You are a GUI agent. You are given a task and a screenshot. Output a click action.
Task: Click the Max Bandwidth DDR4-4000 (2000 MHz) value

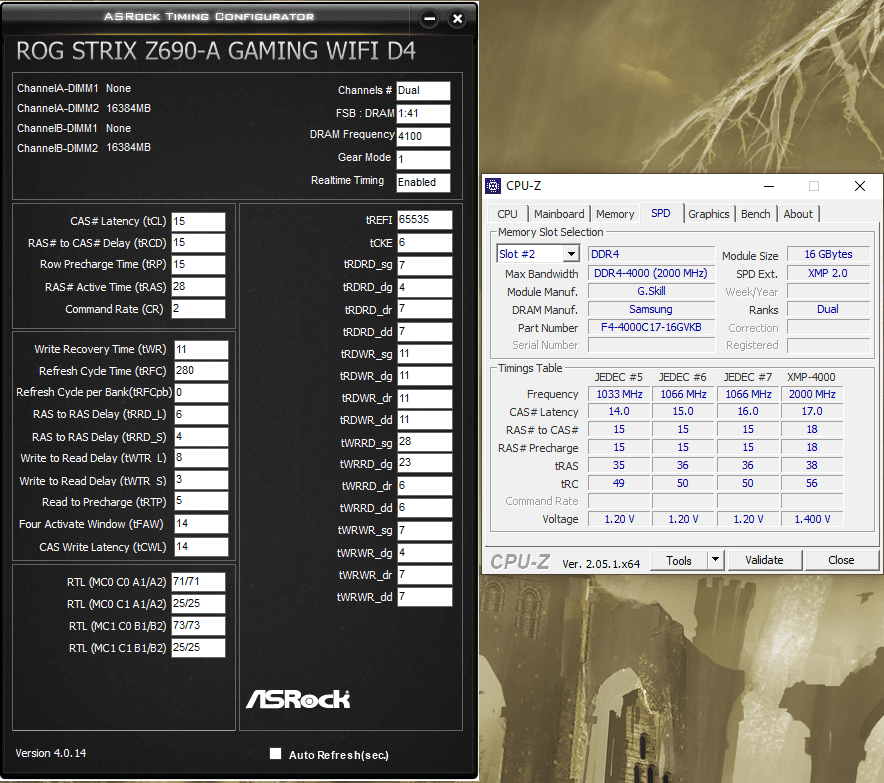click(651, 273)
